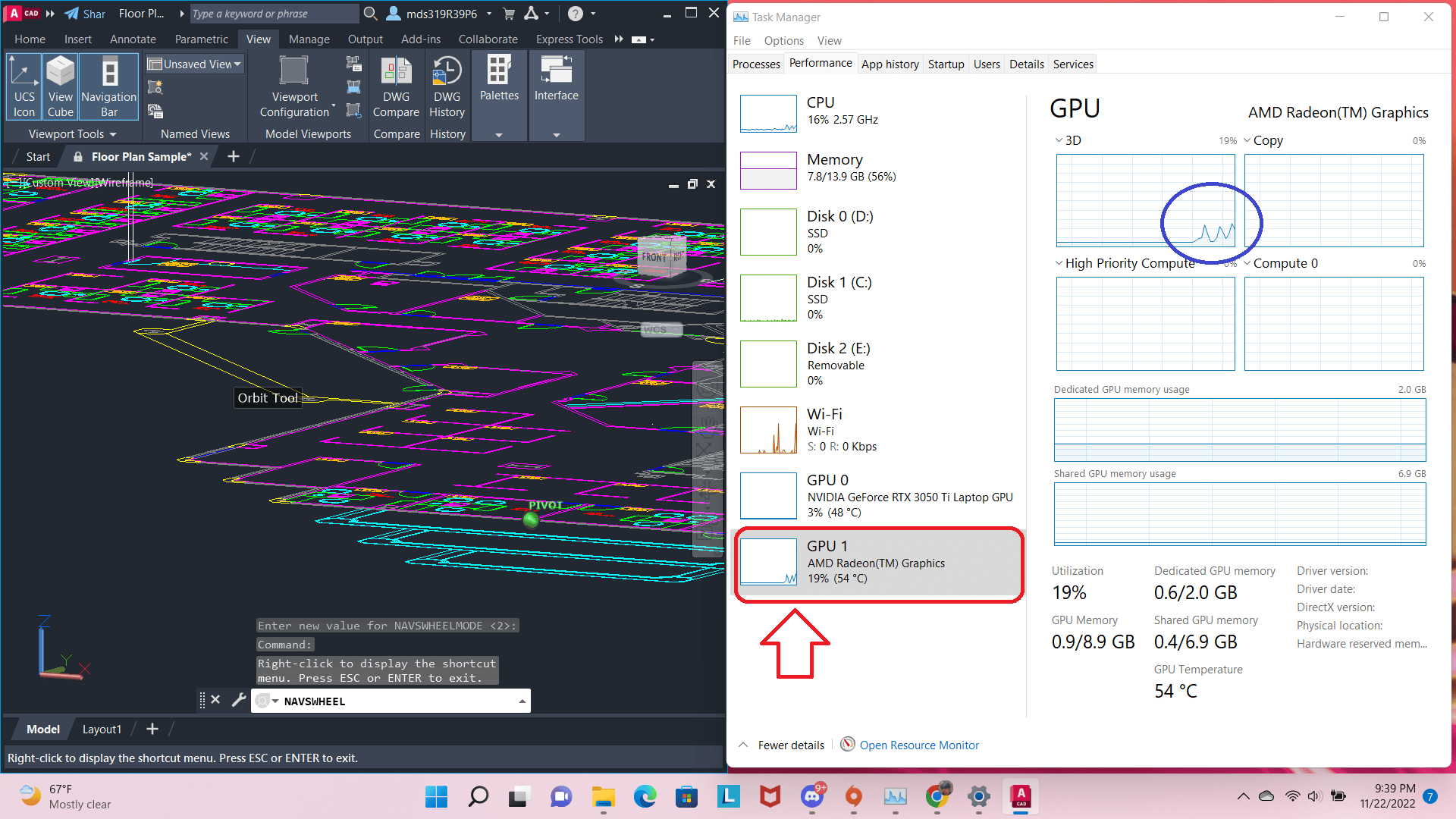The image size is (1456, 819).
Task: Toggle the View Cube display
Action: coord(60,86)
